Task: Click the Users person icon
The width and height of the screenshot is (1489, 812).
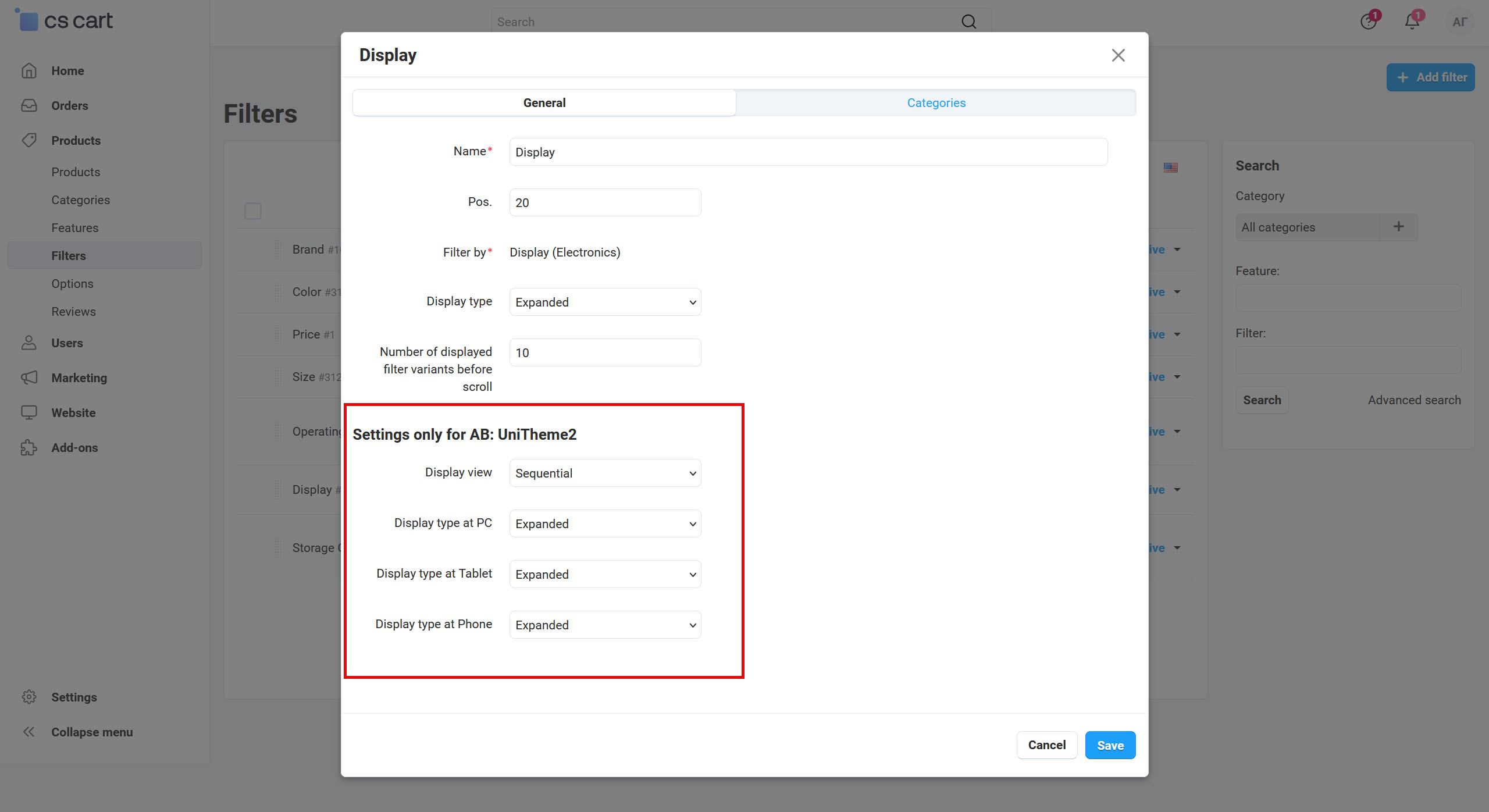Action: 29,343
